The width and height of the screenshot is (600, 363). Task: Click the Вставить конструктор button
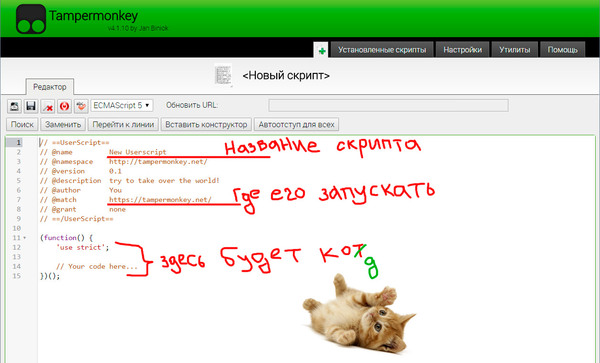(x=206, y=124)
